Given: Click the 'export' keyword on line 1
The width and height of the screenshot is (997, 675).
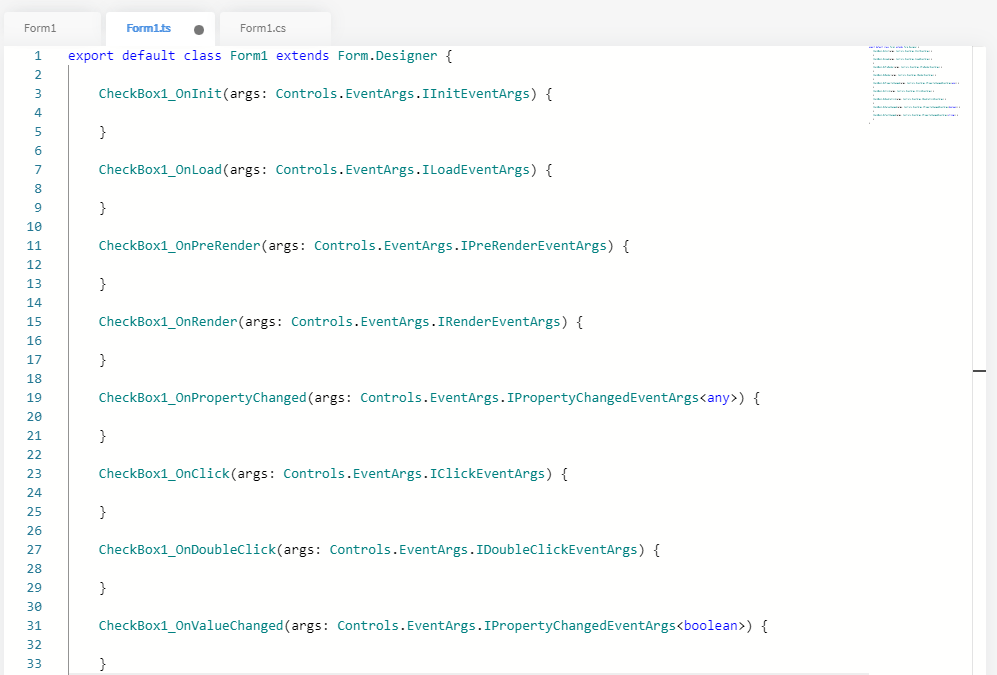Looking at the screenshot, I should click(x=91, y=56).
